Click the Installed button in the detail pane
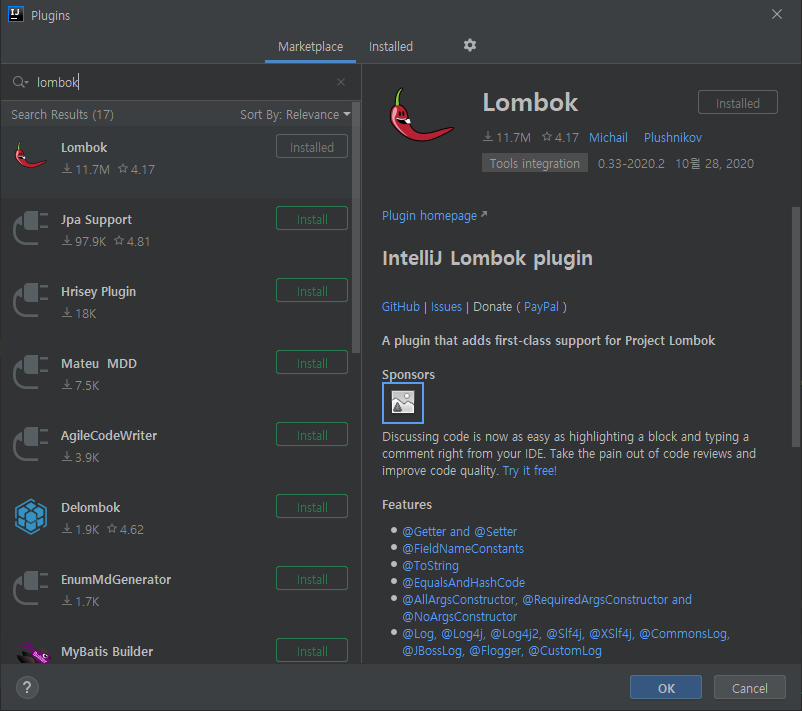This screenshot has width=802, height=711. tap(738, 103)
